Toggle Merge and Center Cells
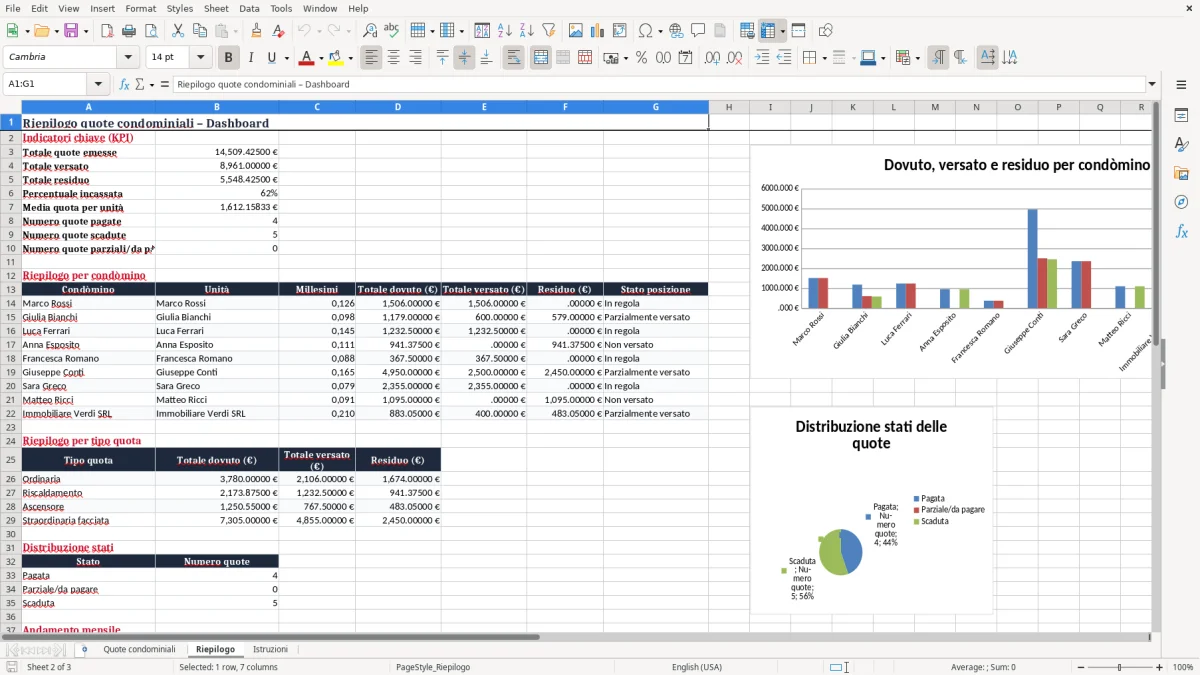 tap(541, 58)
